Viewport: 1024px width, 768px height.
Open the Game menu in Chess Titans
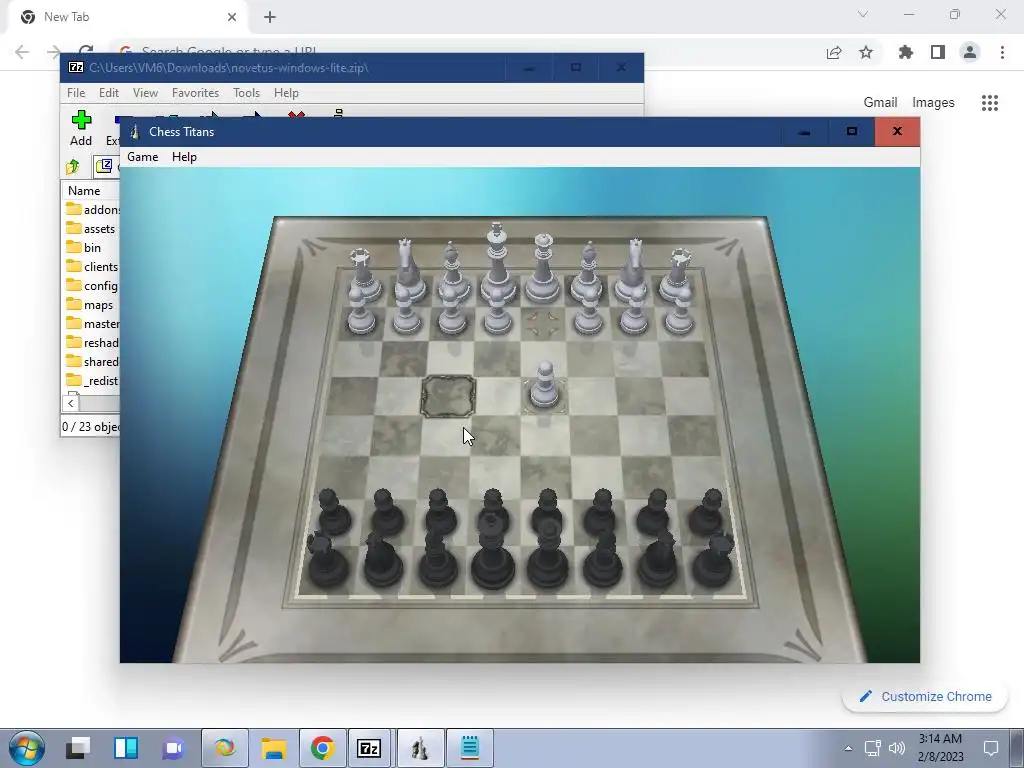tap(142, 157)
